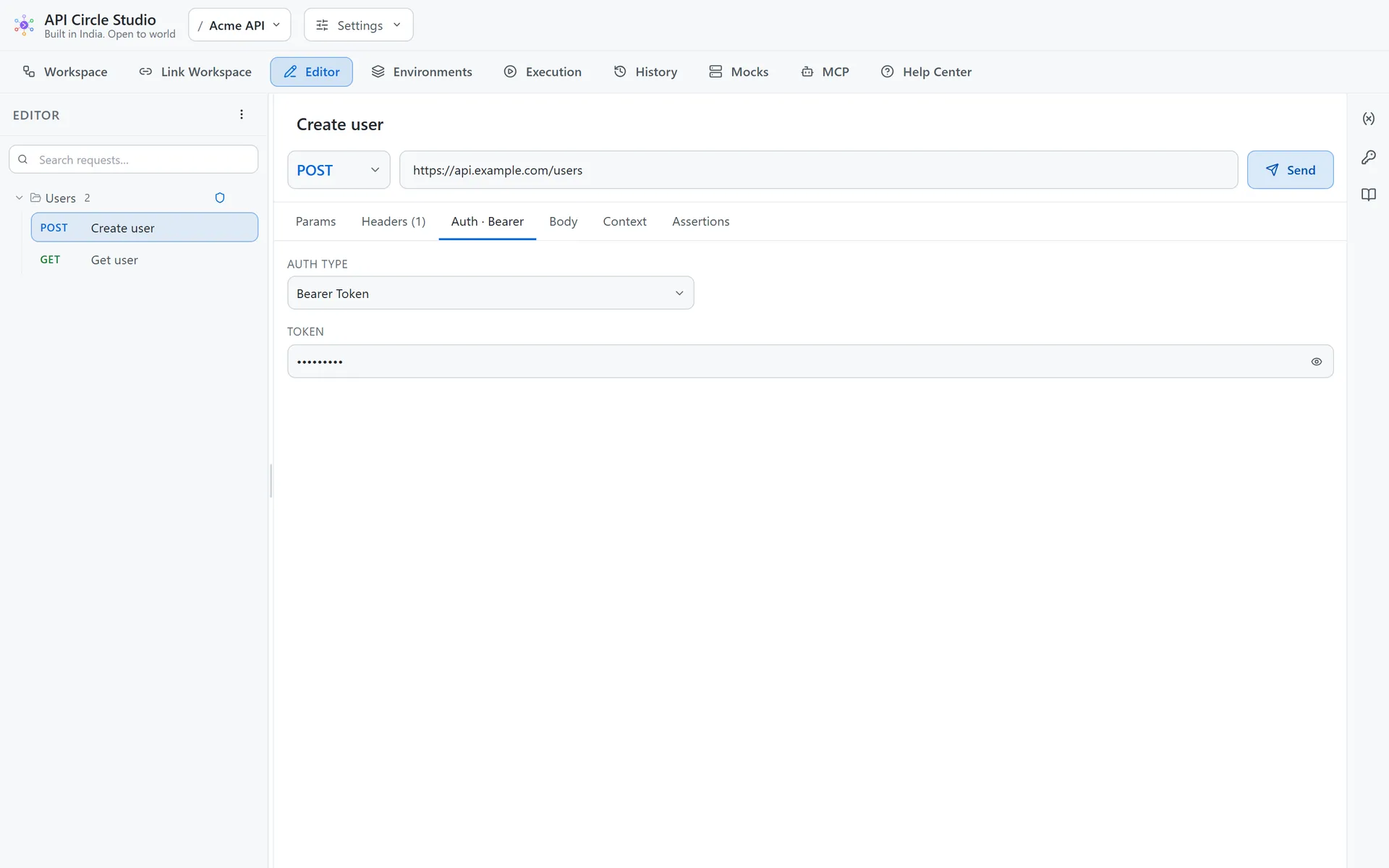Open the Context tab
Screen dimensions: 1389x868
[624, 221]
